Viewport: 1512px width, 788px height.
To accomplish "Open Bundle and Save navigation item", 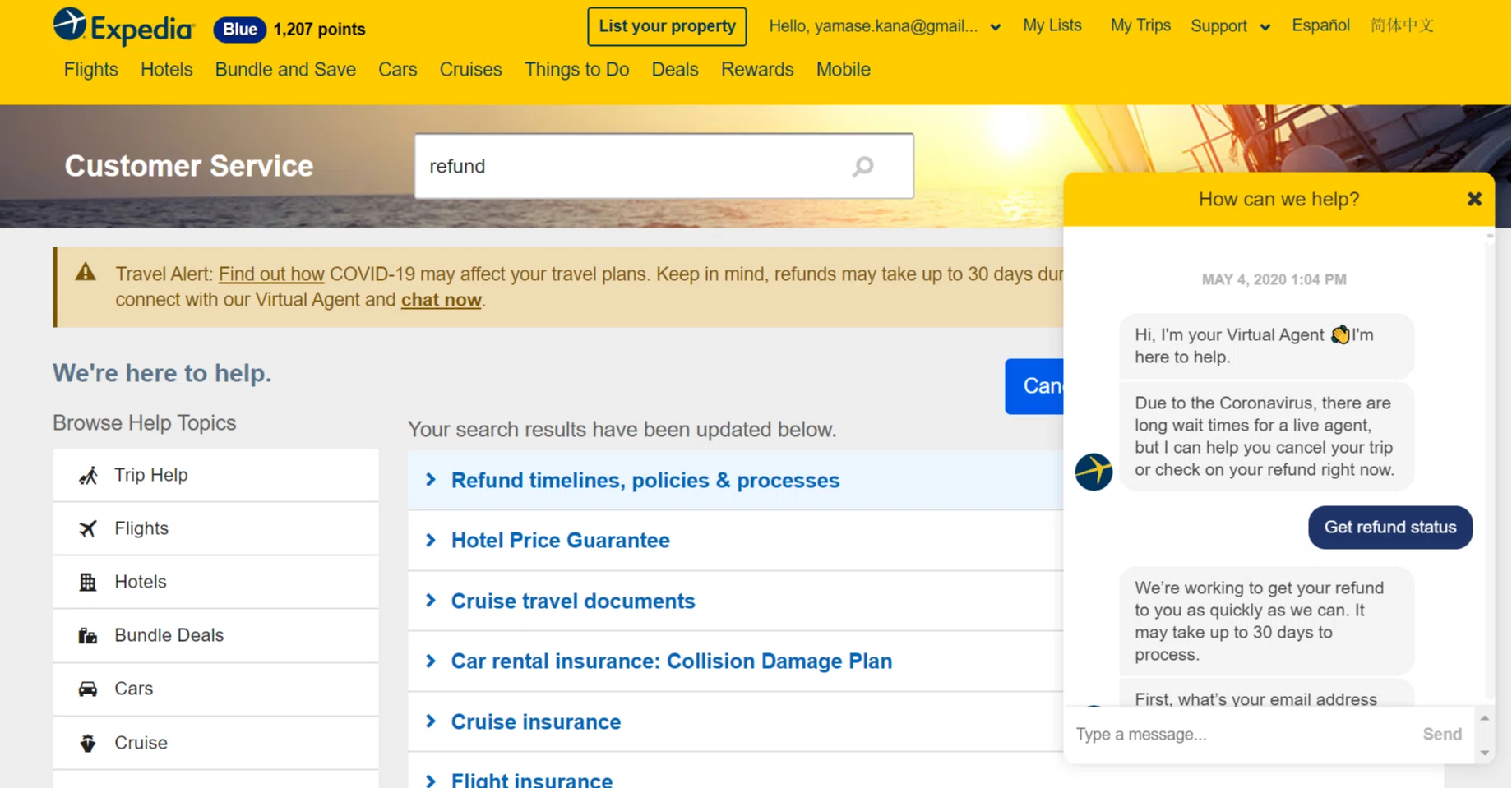I will click(285, 70).
